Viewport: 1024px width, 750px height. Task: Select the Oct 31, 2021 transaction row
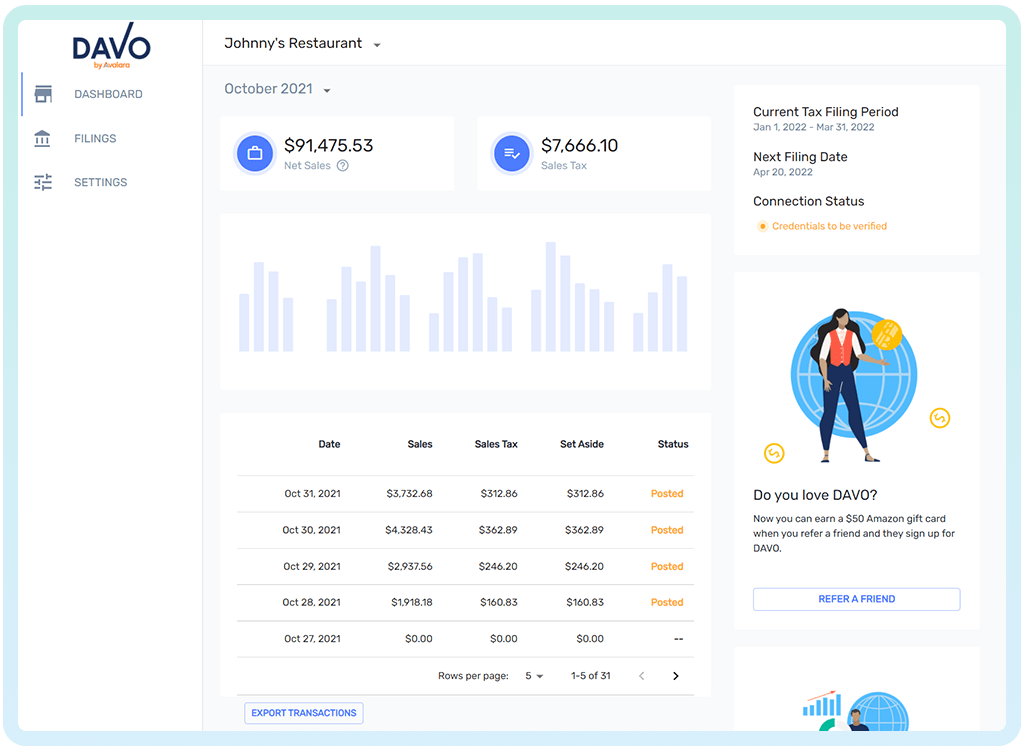point(465,493)
